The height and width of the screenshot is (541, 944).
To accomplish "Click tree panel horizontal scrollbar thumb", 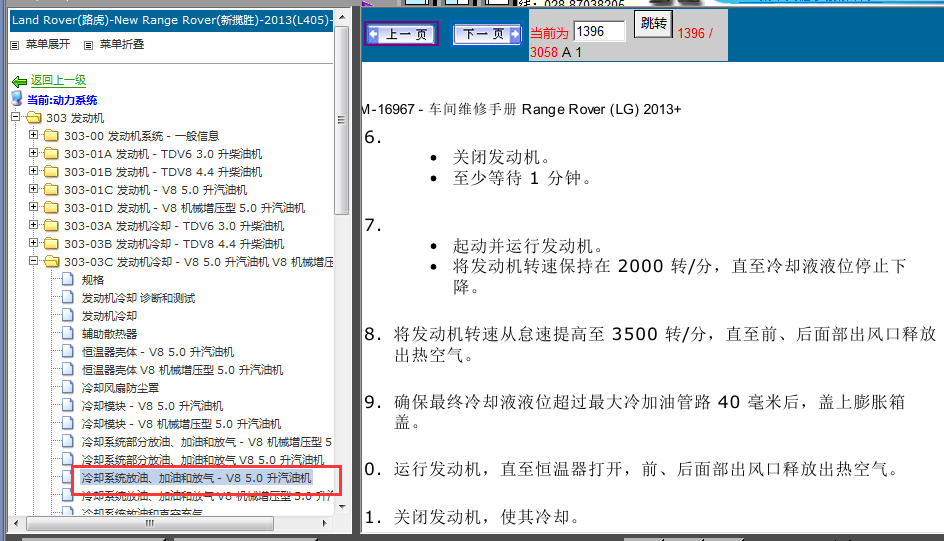I will [150, 524].
